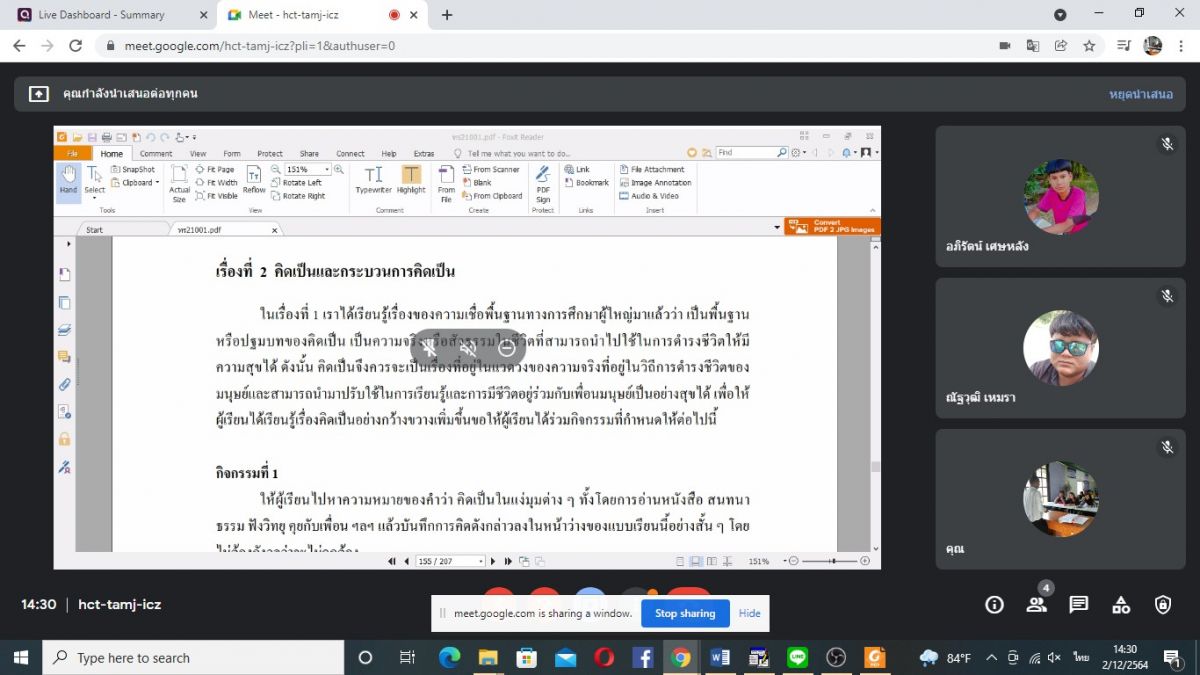The height and width of the screenshot is (675, 1200).
Task: Expand the page number dropdown
Action: [481, 562]
